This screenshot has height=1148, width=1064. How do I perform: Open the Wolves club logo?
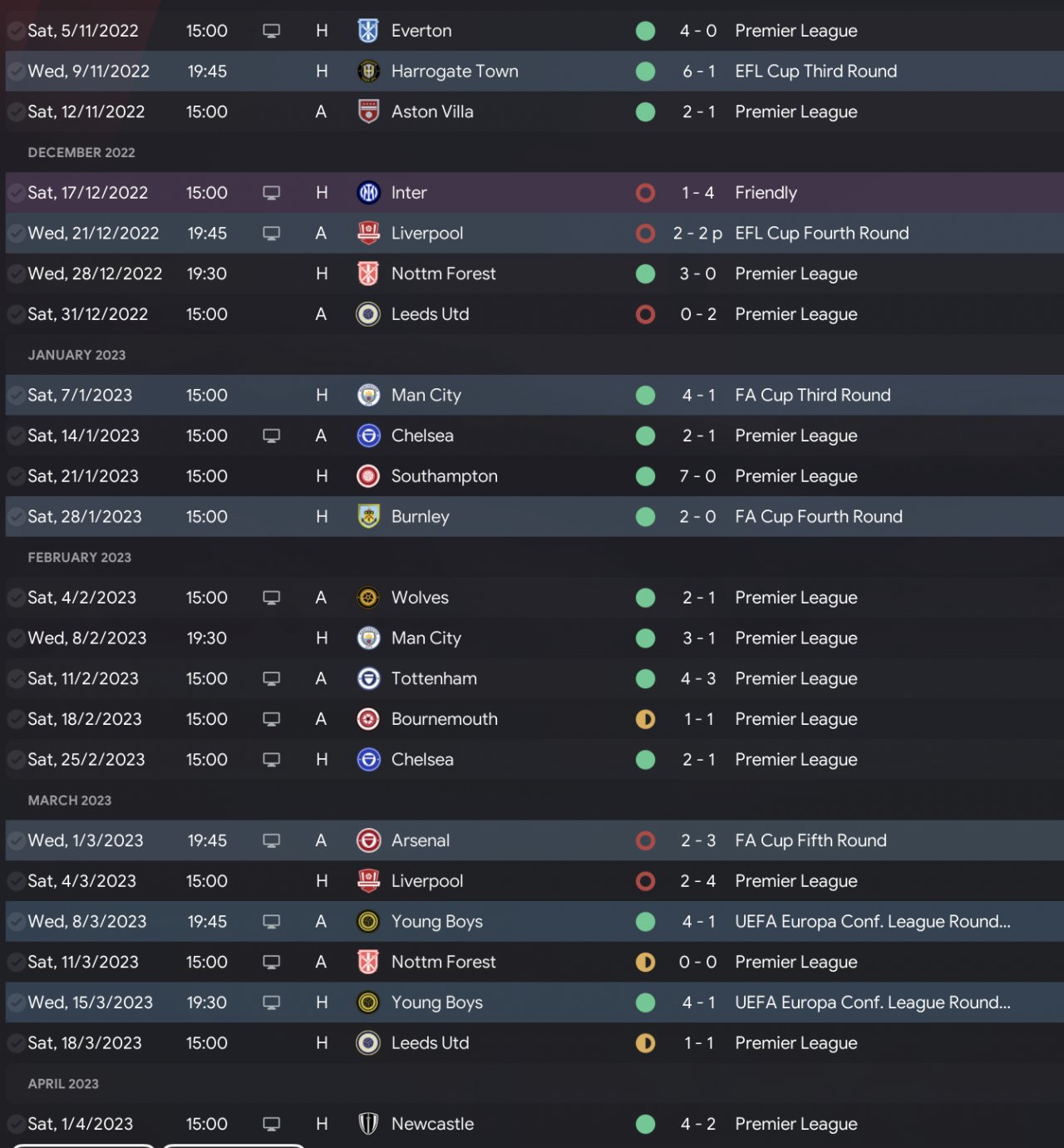click(x=368, y=598)
